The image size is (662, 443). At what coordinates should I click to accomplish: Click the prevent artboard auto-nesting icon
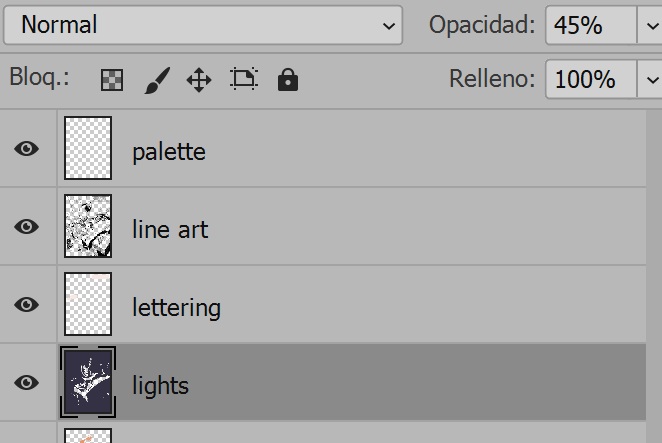click(243, 80)
